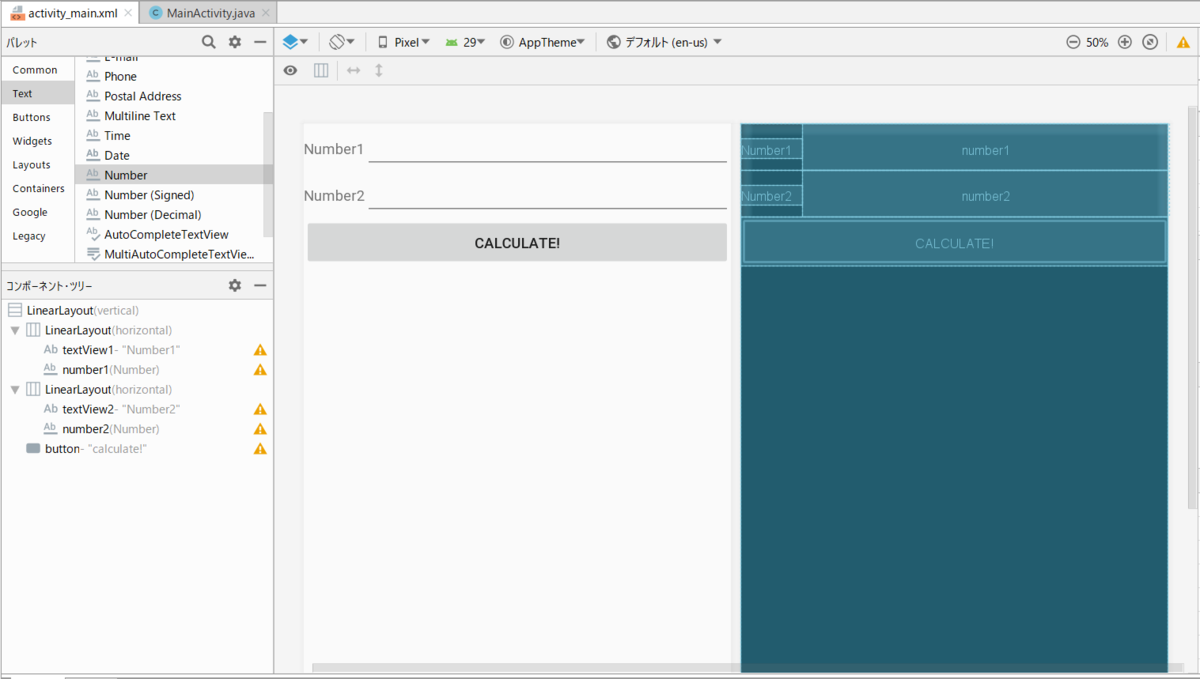Select root LinearLayout(vertical) in tree
The height and width of the screenshot is (679, 1200).
[x=136, y=310]
